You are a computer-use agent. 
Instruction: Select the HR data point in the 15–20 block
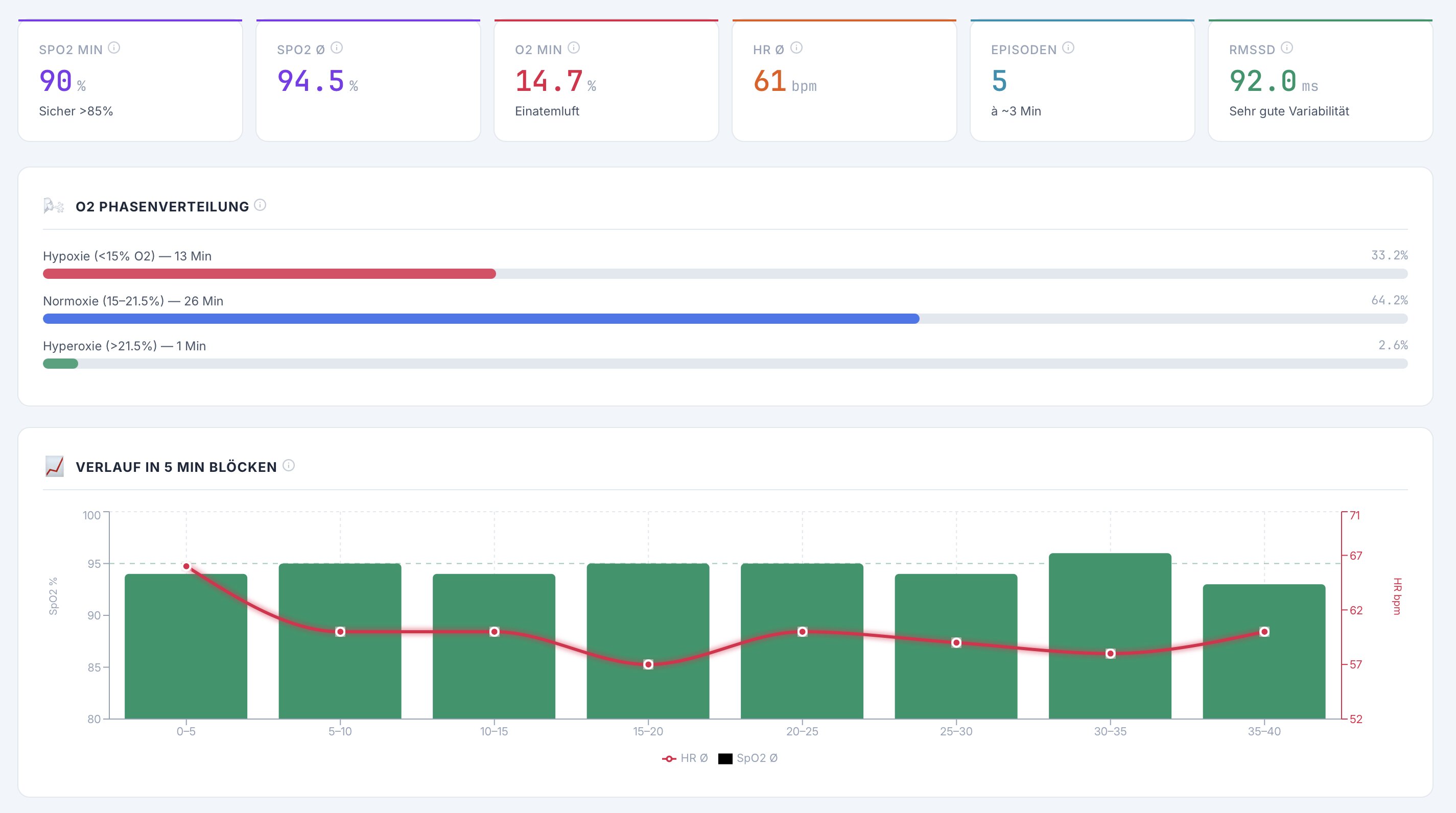[648, 665]
